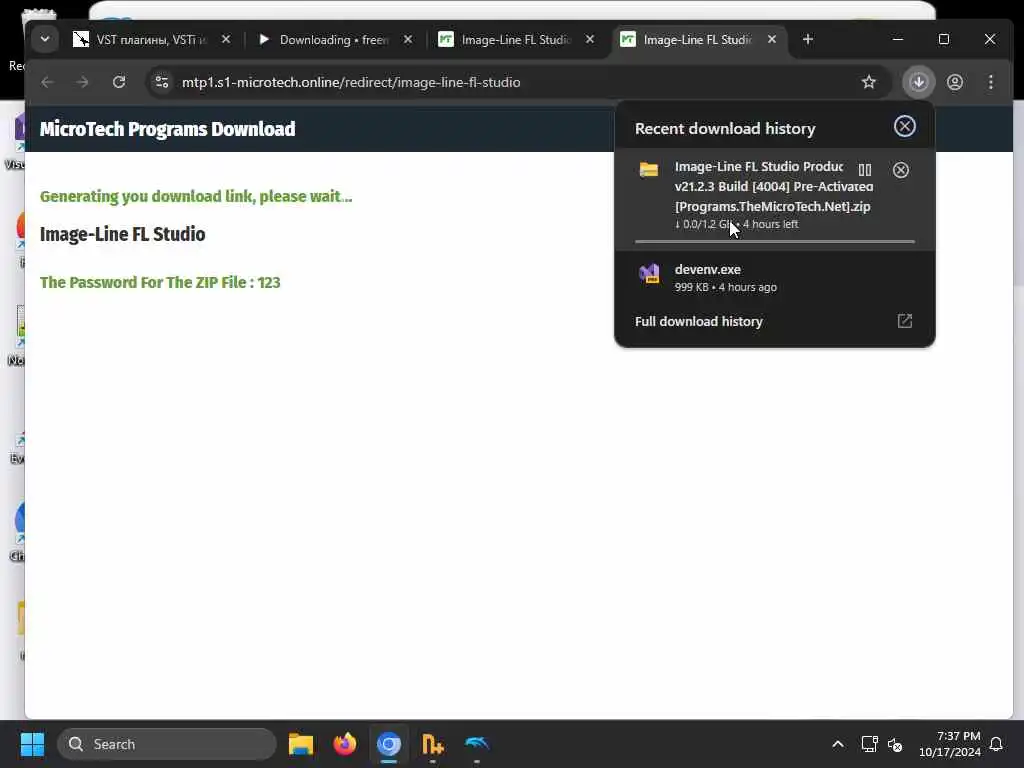Open a new browser tab
This screenshot has height=768, width=1024.
[808, 40]
